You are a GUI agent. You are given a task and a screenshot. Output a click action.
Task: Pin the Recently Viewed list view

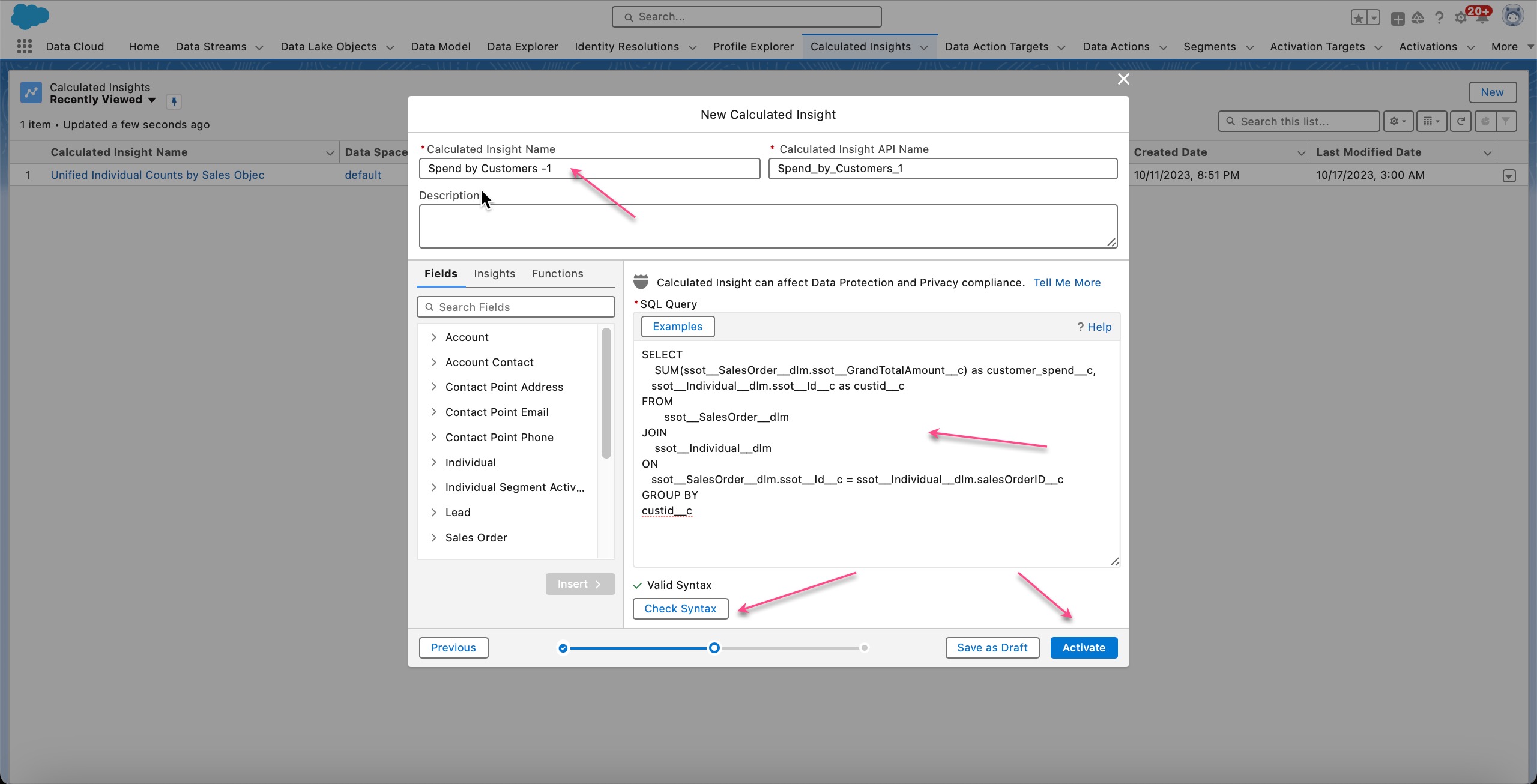(x=174, y=101)
